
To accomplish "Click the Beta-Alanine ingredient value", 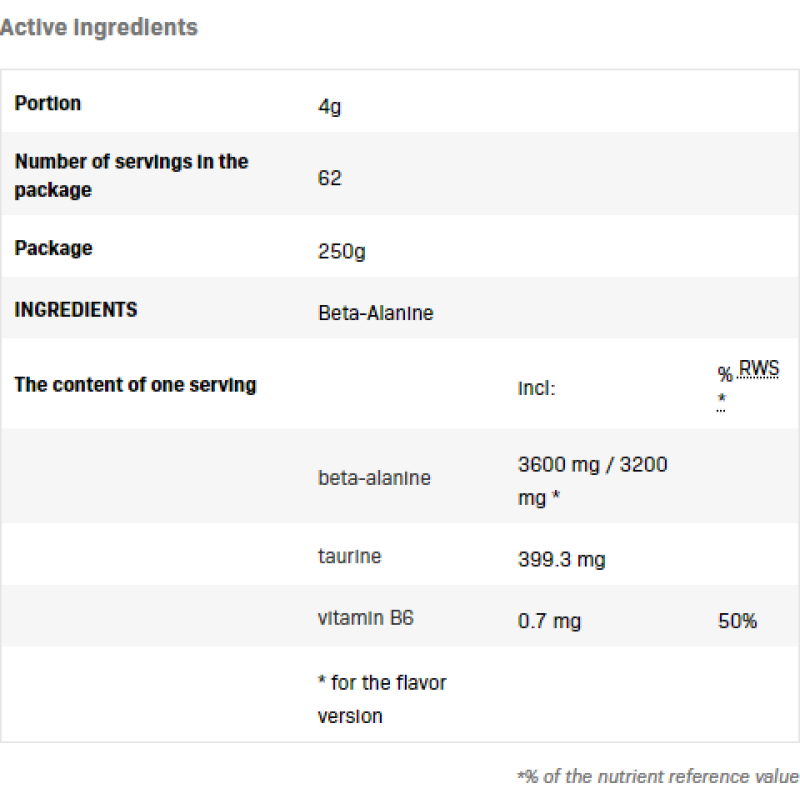I will click(375, 312).
